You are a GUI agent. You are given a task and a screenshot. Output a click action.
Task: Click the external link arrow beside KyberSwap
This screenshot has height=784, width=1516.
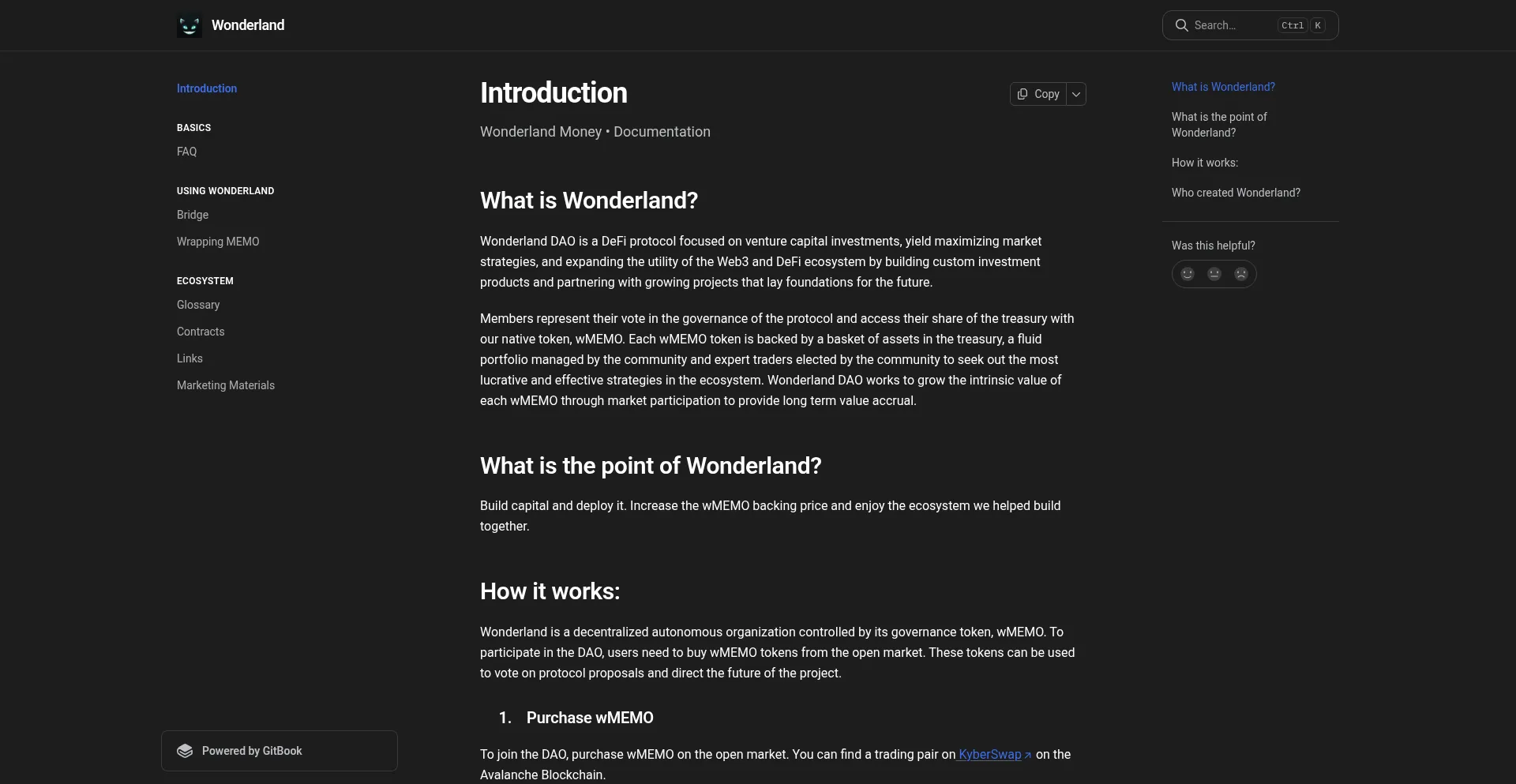1028,756
